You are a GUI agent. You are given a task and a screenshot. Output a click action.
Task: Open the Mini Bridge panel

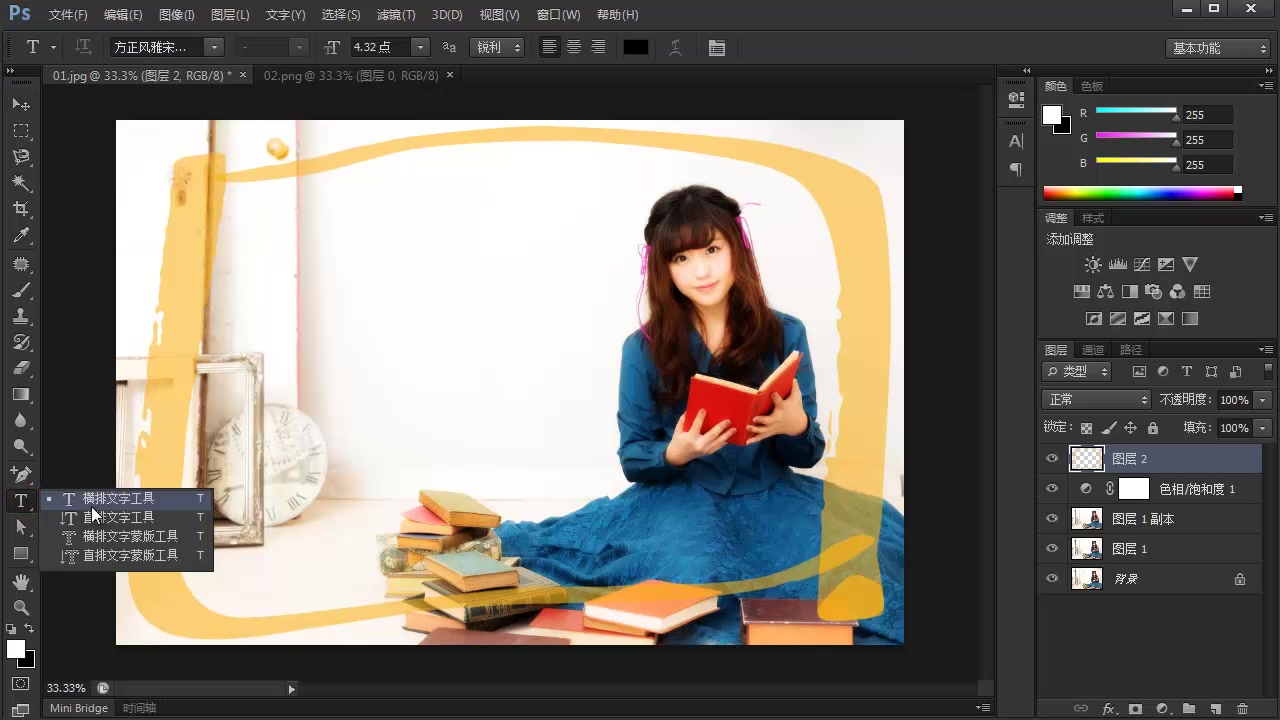79,708
